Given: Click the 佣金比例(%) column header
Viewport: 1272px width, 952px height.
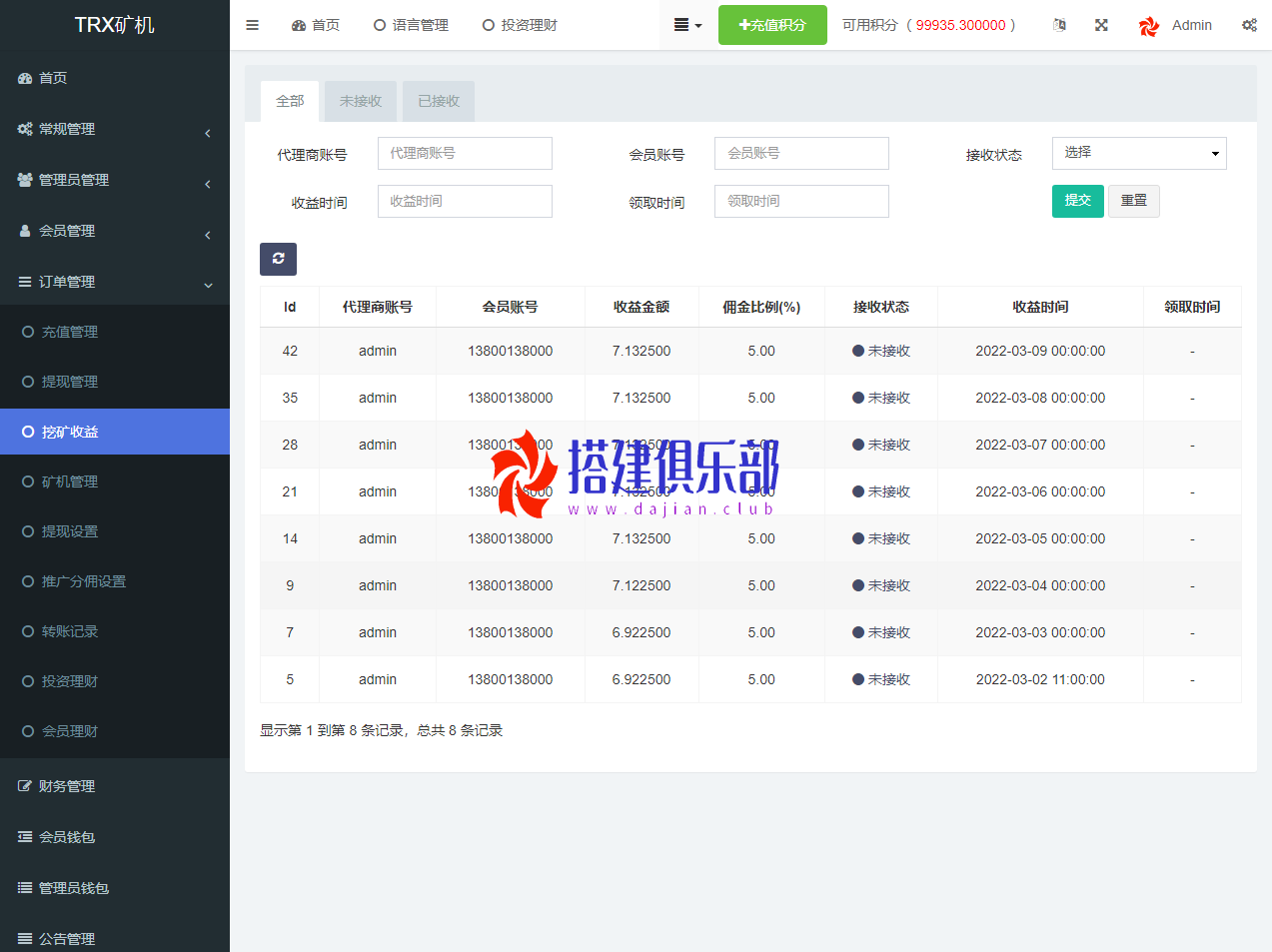Looking at the screenshot, I should pyautogui.click(x=761, y=307).
